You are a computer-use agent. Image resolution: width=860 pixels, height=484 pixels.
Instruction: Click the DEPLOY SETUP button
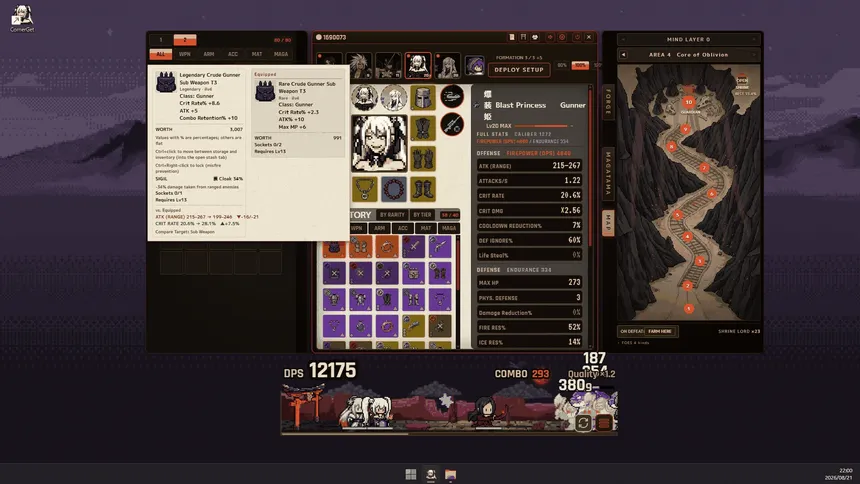click(x=519, y=70)
